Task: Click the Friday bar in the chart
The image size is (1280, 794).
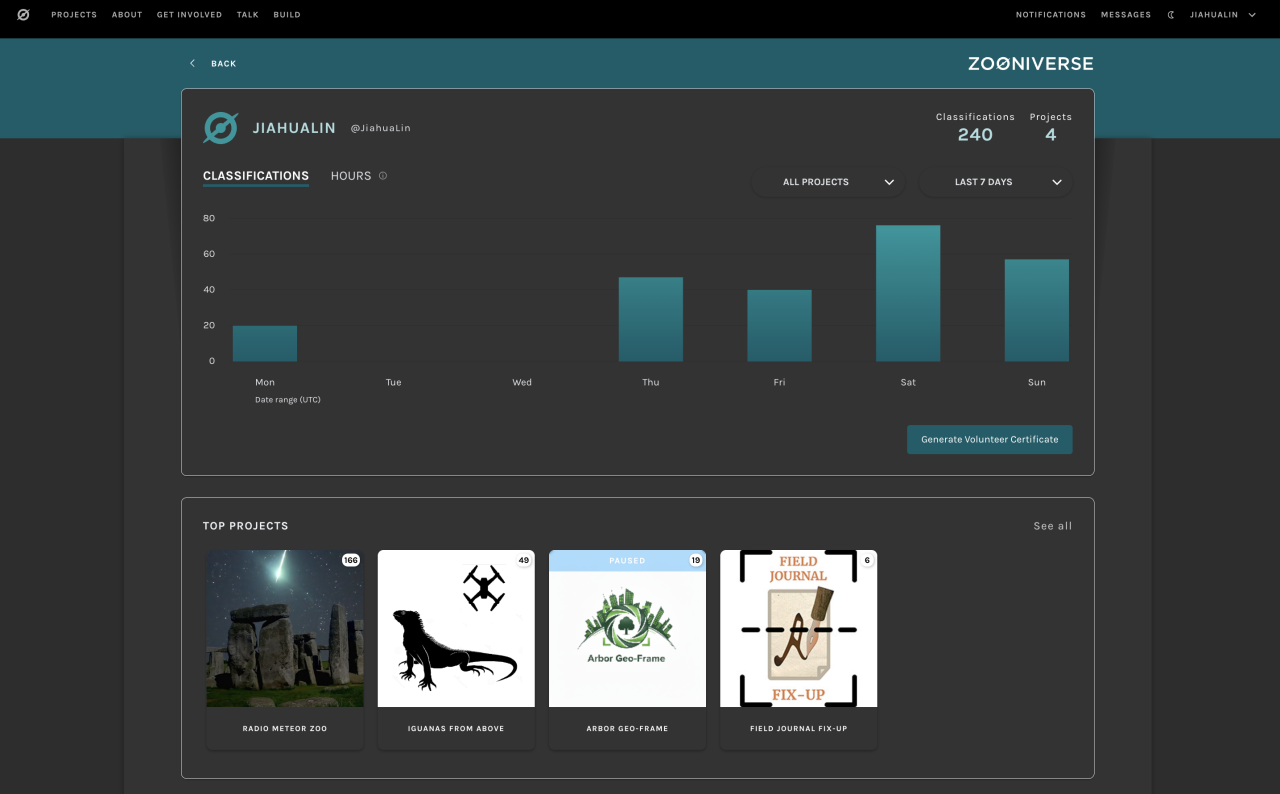Action: click(x=779, y=326)
